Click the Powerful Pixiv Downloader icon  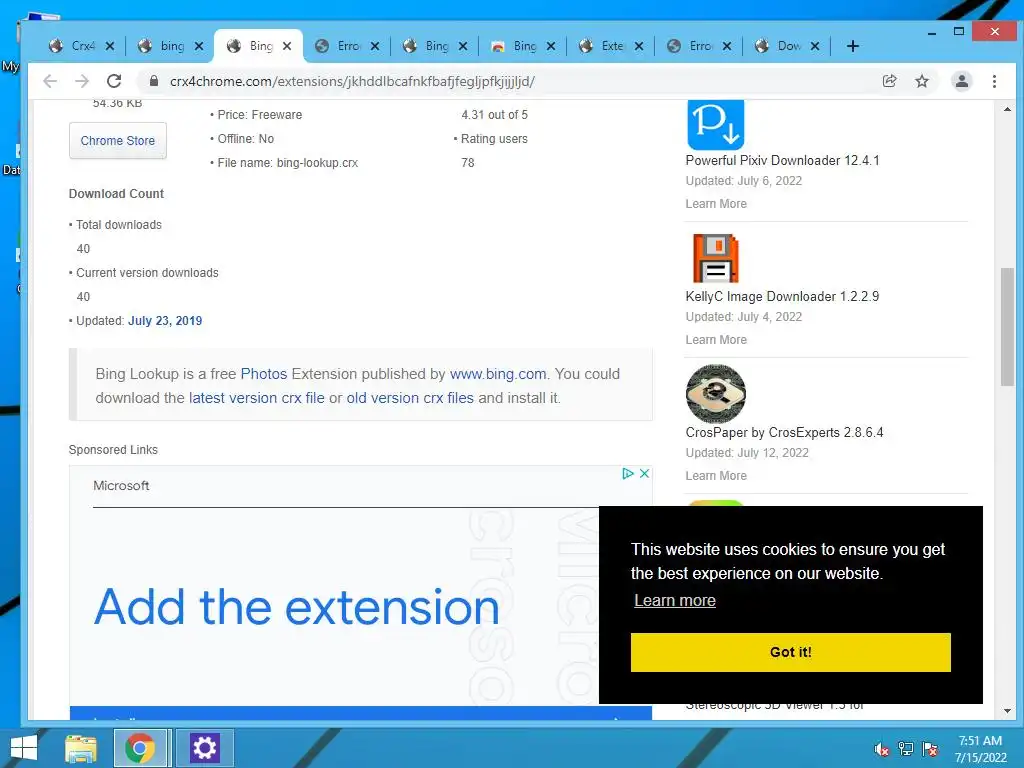(716, 125)
